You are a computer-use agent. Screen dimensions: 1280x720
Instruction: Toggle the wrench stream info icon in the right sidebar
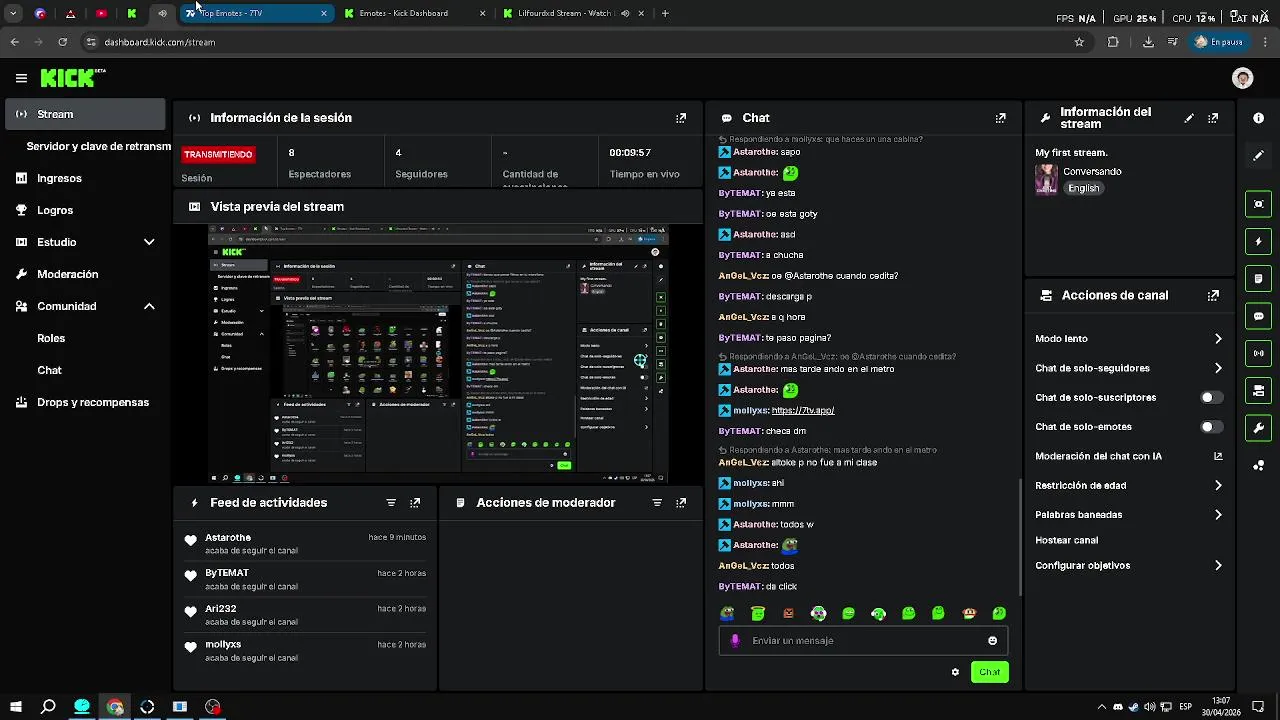(x=1259, y=428)
